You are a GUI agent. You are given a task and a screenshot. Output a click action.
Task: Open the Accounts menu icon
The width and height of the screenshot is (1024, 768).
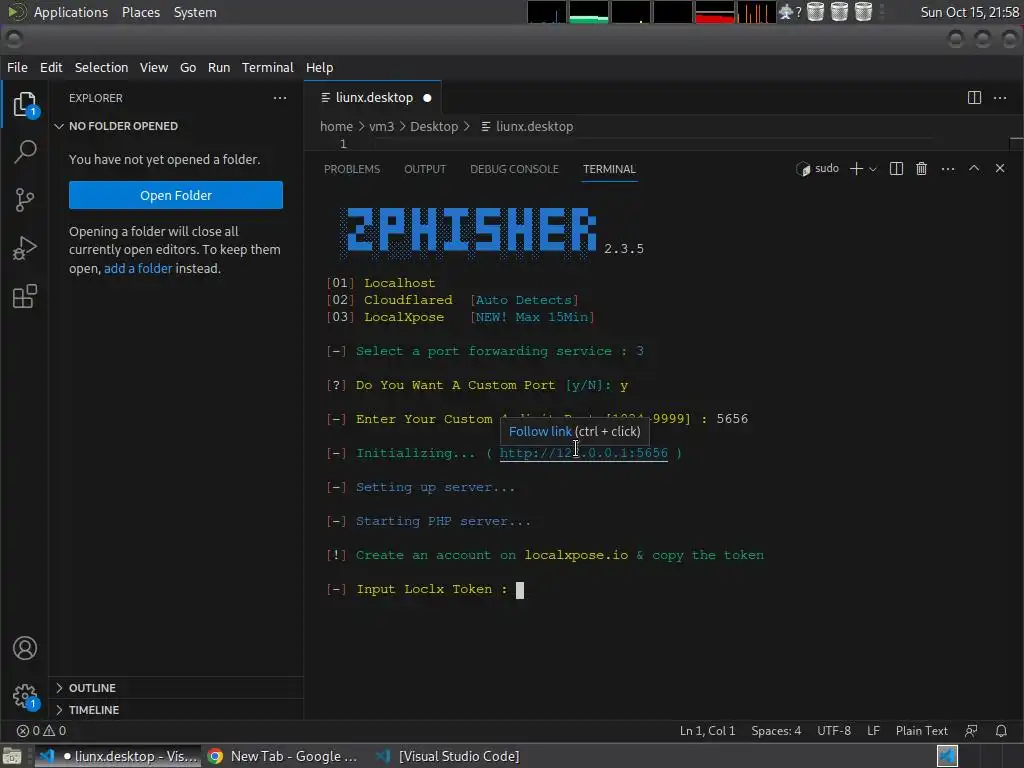click(x=25, y=648)
